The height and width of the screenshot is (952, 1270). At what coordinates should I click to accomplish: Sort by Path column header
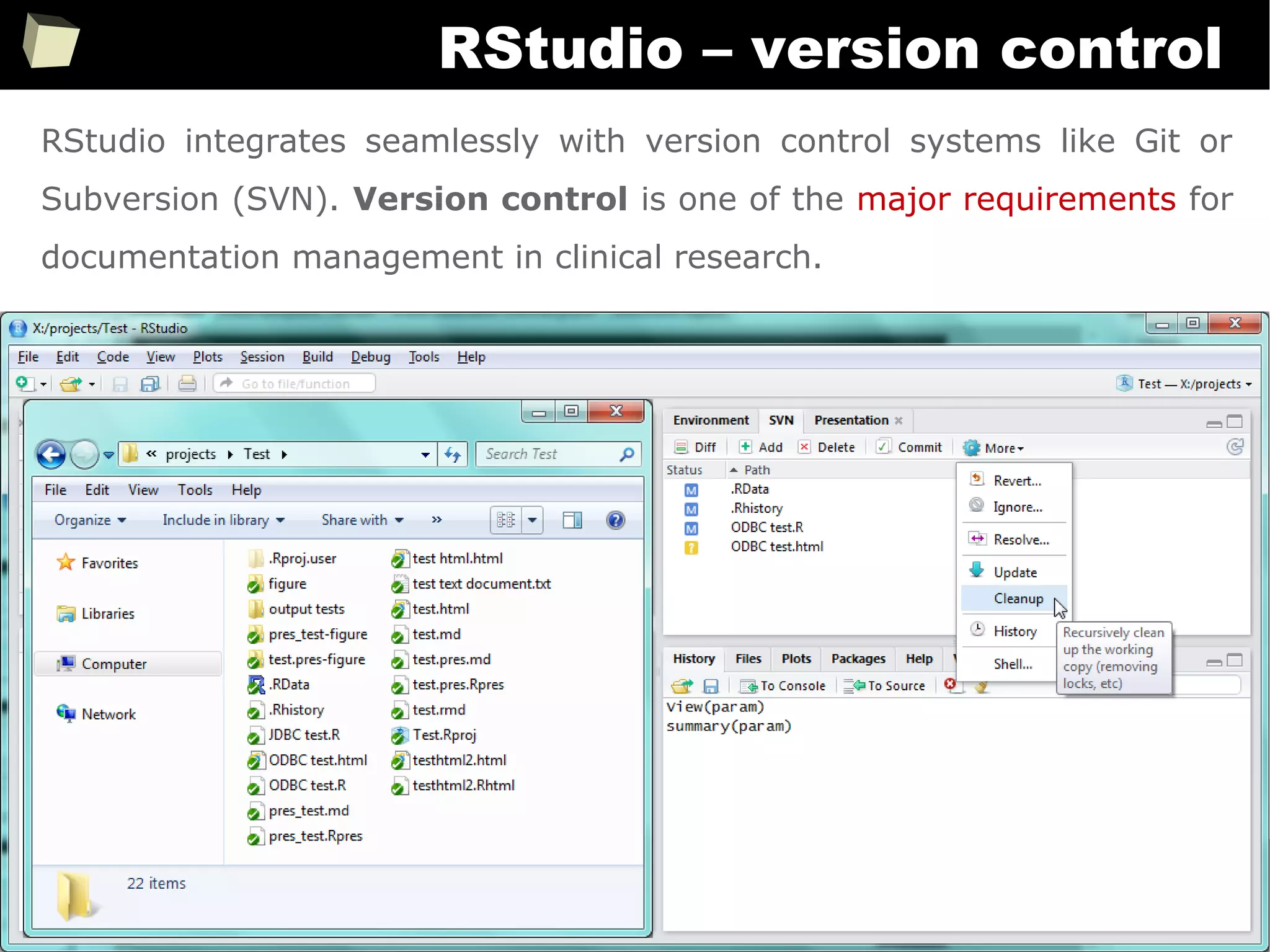(757, 470)
